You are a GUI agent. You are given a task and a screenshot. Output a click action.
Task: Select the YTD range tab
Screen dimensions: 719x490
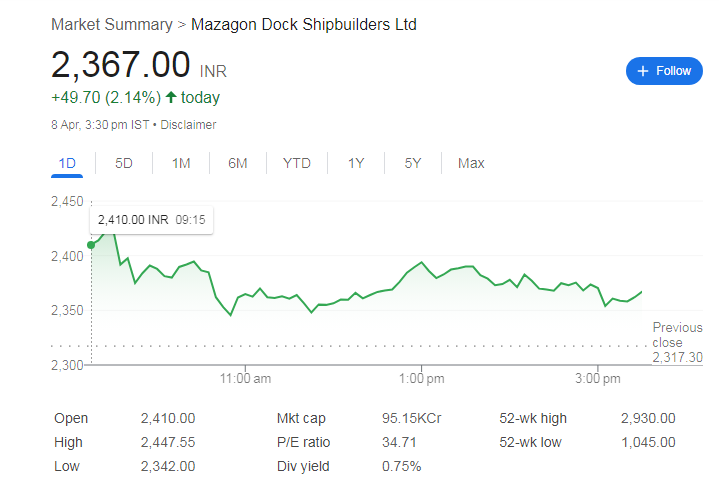coord(296,163)
